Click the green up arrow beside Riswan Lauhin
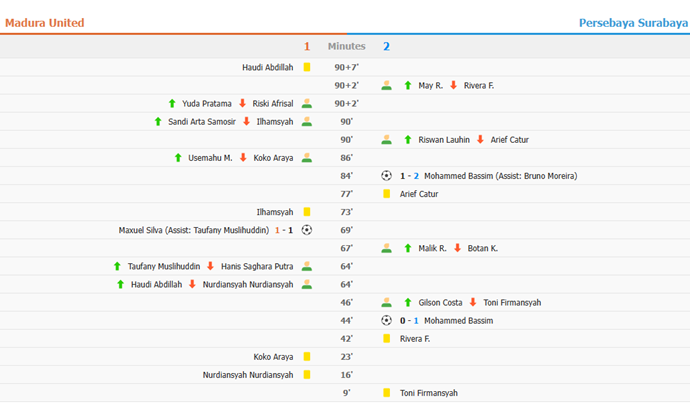The width and height of the screenshot is (690, 404). tap(407, 140)
